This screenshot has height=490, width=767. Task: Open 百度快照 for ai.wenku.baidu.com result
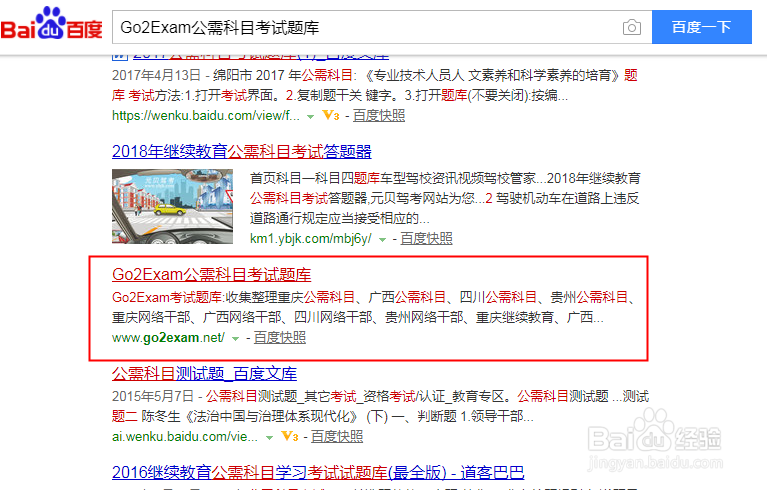pos(337,436)
